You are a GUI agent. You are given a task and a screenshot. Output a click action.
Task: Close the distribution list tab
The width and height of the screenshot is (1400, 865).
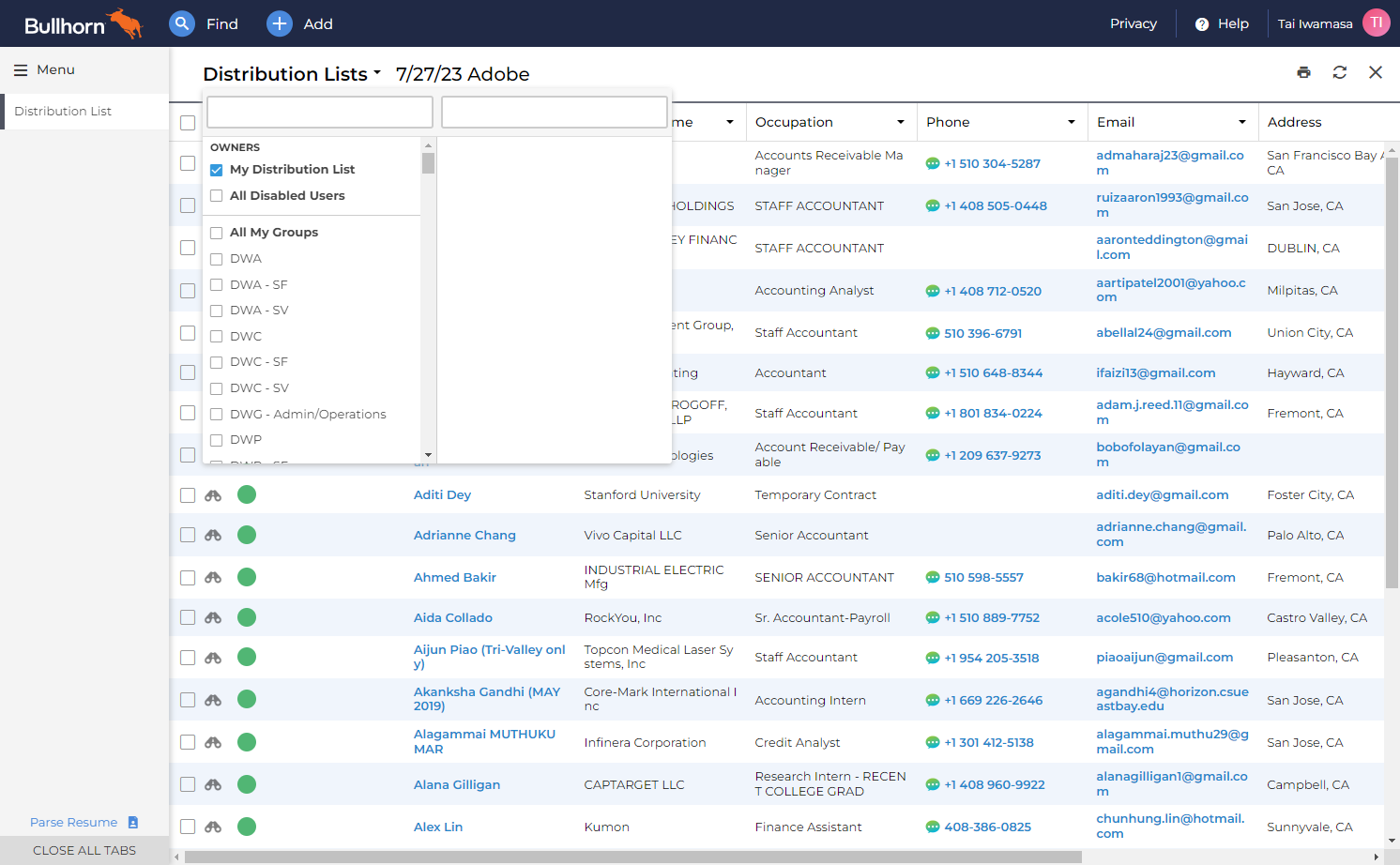pos(1376,72)
